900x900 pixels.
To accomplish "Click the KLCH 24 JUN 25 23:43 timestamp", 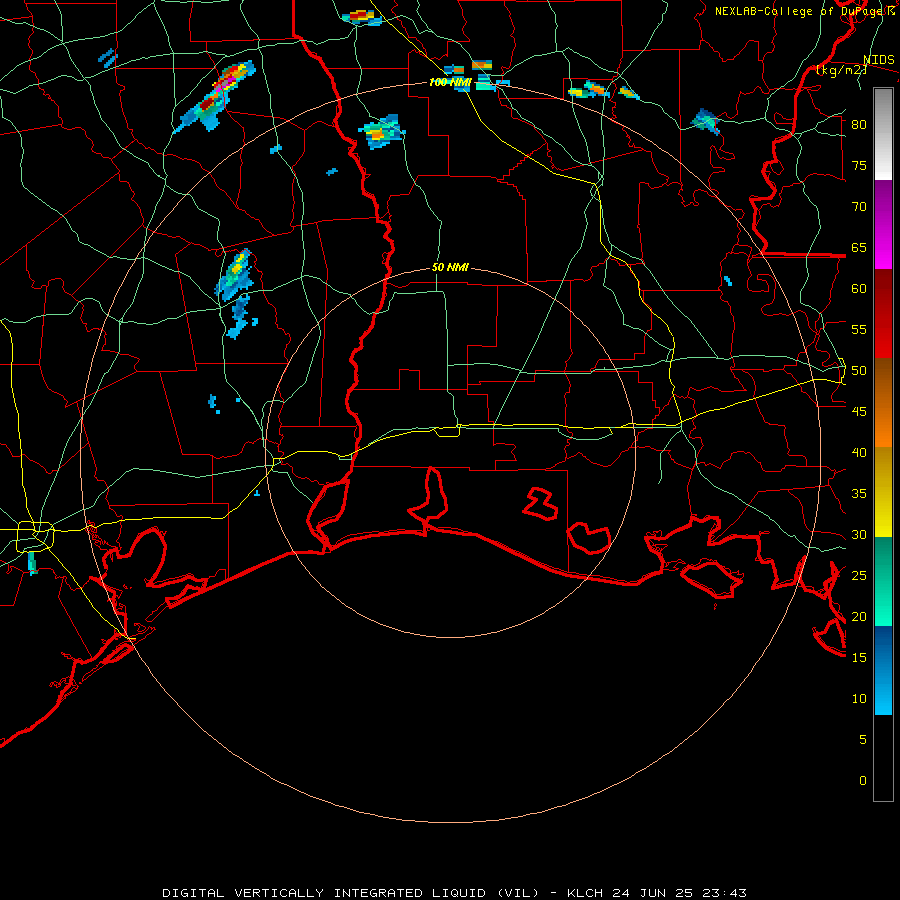I will point(657,893).
